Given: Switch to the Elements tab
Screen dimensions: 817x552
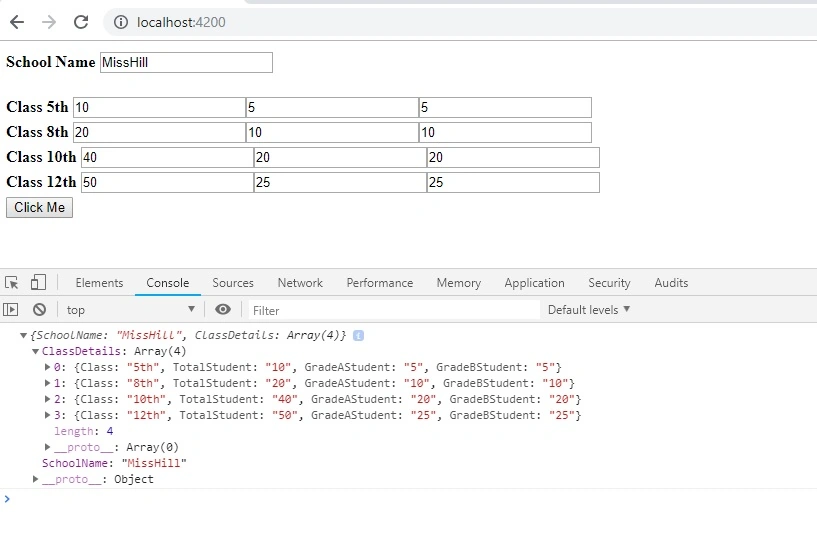Looking at the screenshot, I should tap(99, 283).
